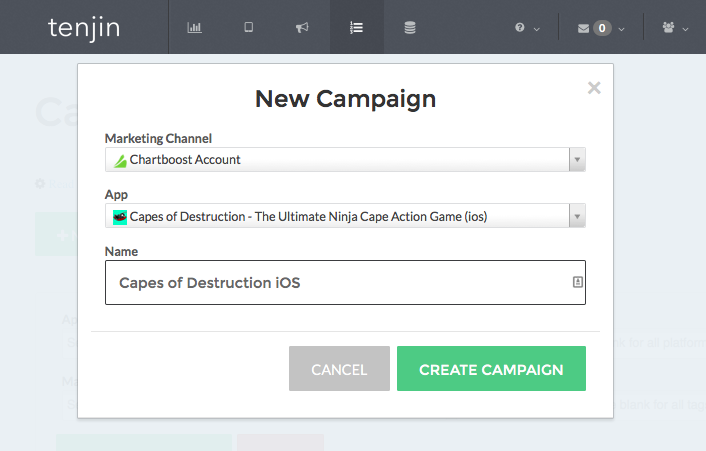This screenshot has height=451, width=706.
Task: Focus the campaign Name field
Action: click(345, 282)
